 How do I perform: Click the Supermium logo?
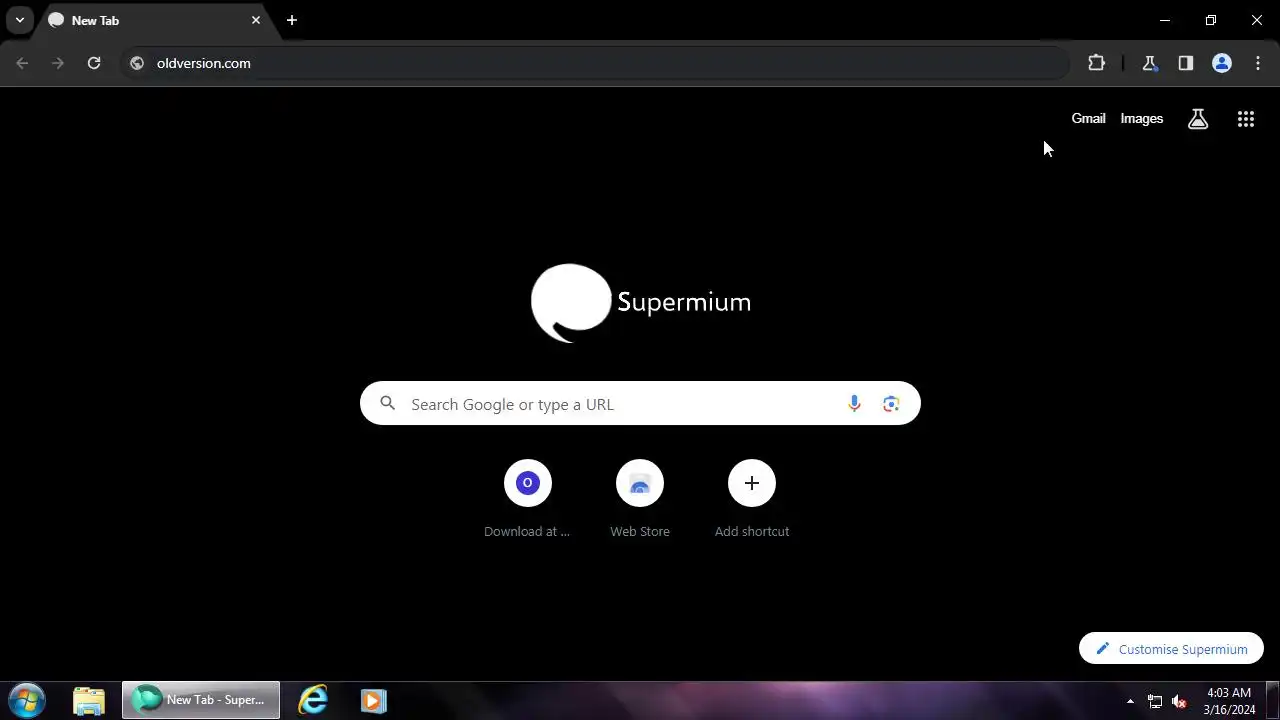click(640, 302)
